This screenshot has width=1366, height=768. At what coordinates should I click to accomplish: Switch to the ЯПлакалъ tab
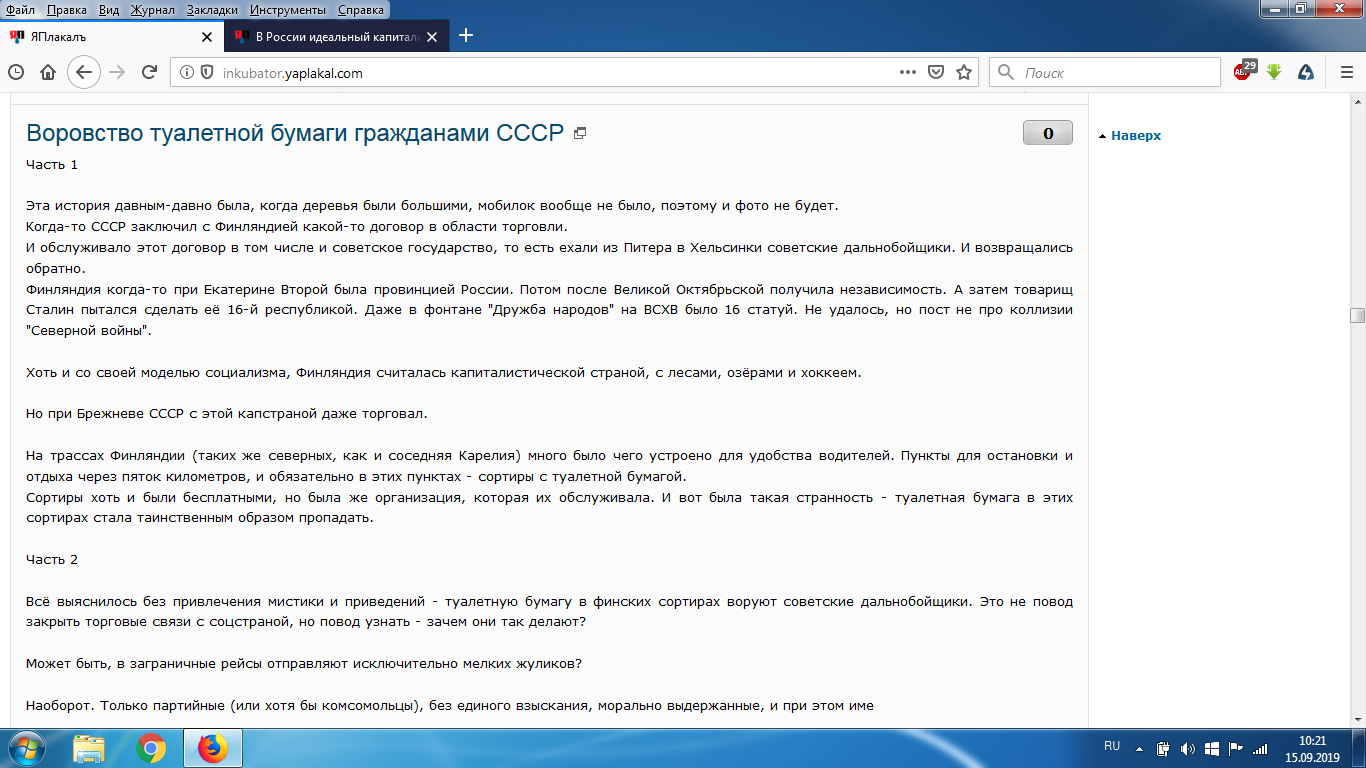point(111,36)
